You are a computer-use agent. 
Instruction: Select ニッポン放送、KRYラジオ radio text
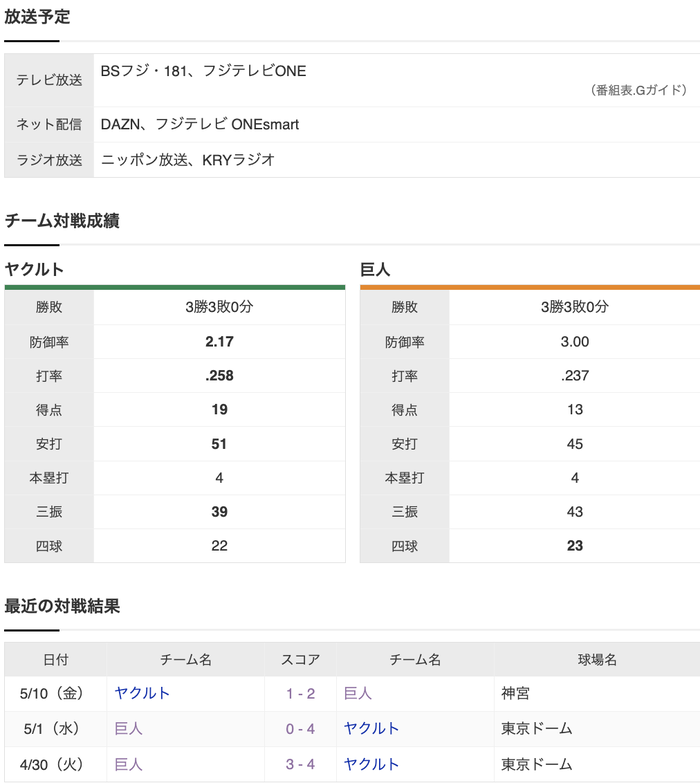pos(188,160)
